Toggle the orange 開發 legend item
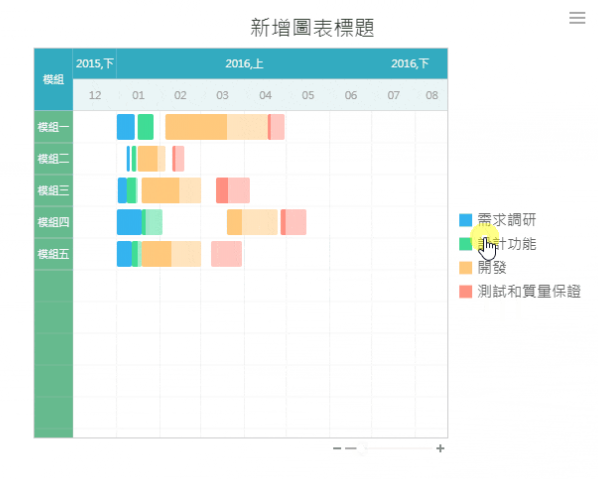The height and width of the screenshot is (479, 598). pyautogui.click(x=483, y=268)
